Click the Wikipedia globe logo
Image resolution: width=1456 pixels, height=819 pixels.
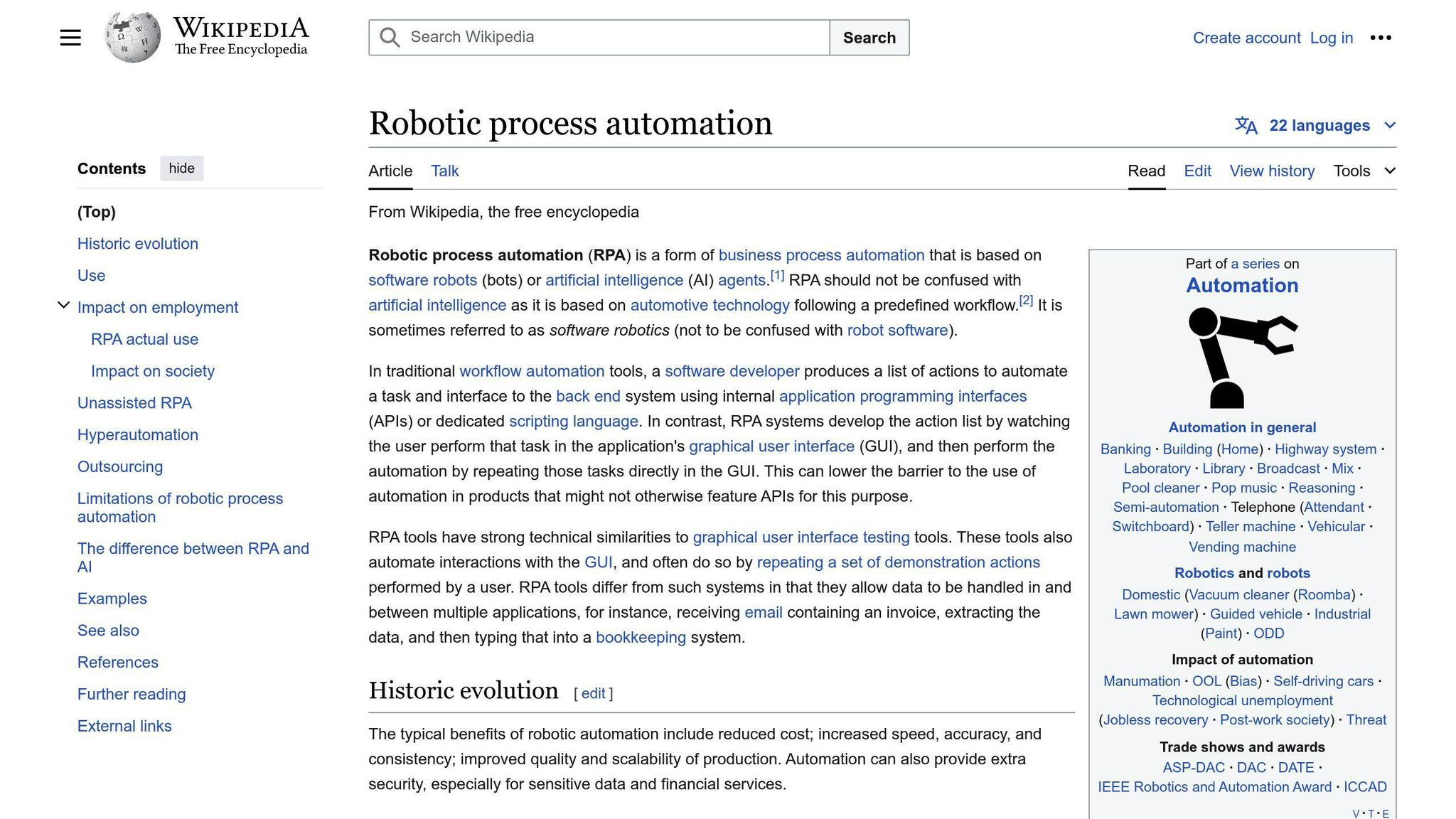(x=132, y=37)
